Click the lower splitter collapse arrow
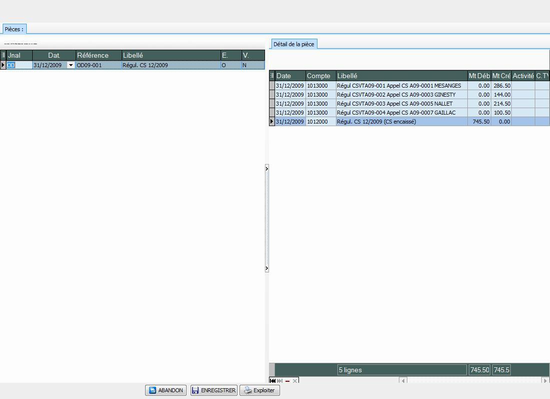Viewport: 550px width, 399px height. 267,269
